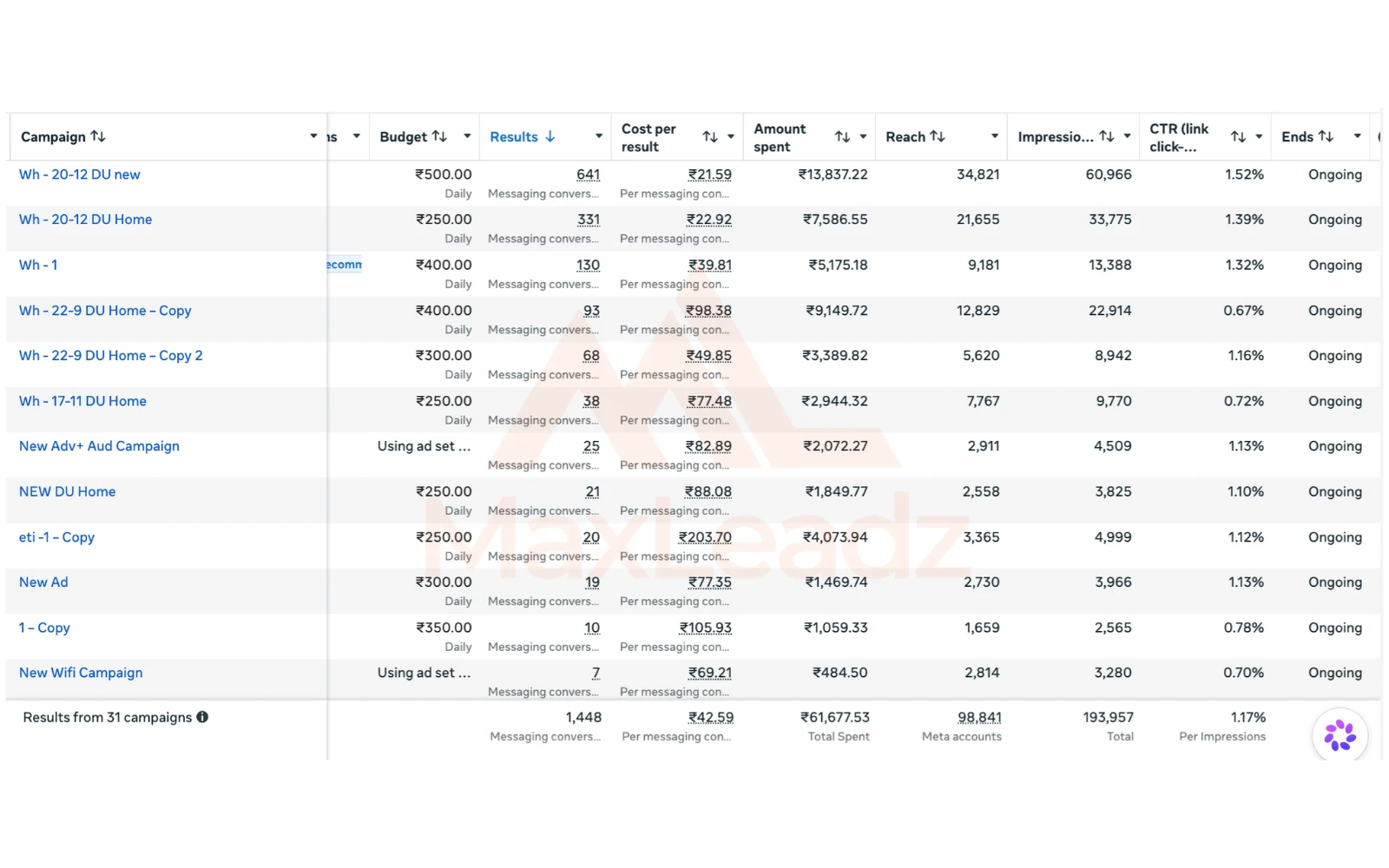Sort by Budget column arrows

439,136
